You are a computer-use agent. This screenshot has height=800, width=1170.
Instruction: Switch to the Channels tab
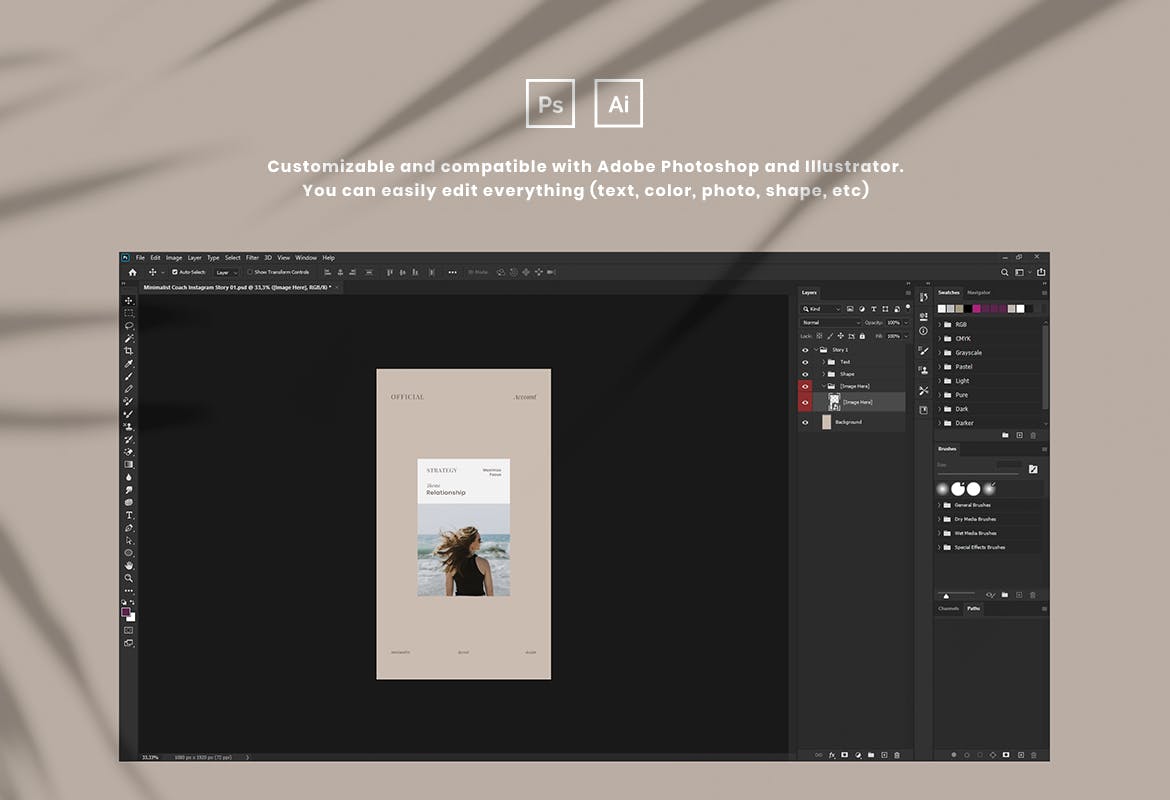[x=948, y=608]
